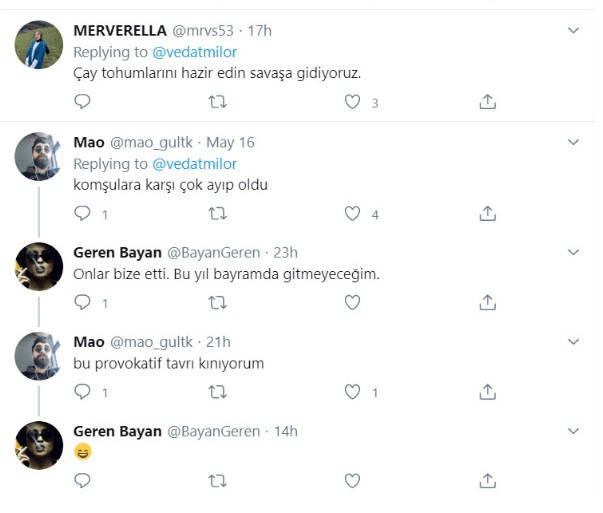
Task: Click MERVERELLA's profile avatar
Action: point(40,45)
